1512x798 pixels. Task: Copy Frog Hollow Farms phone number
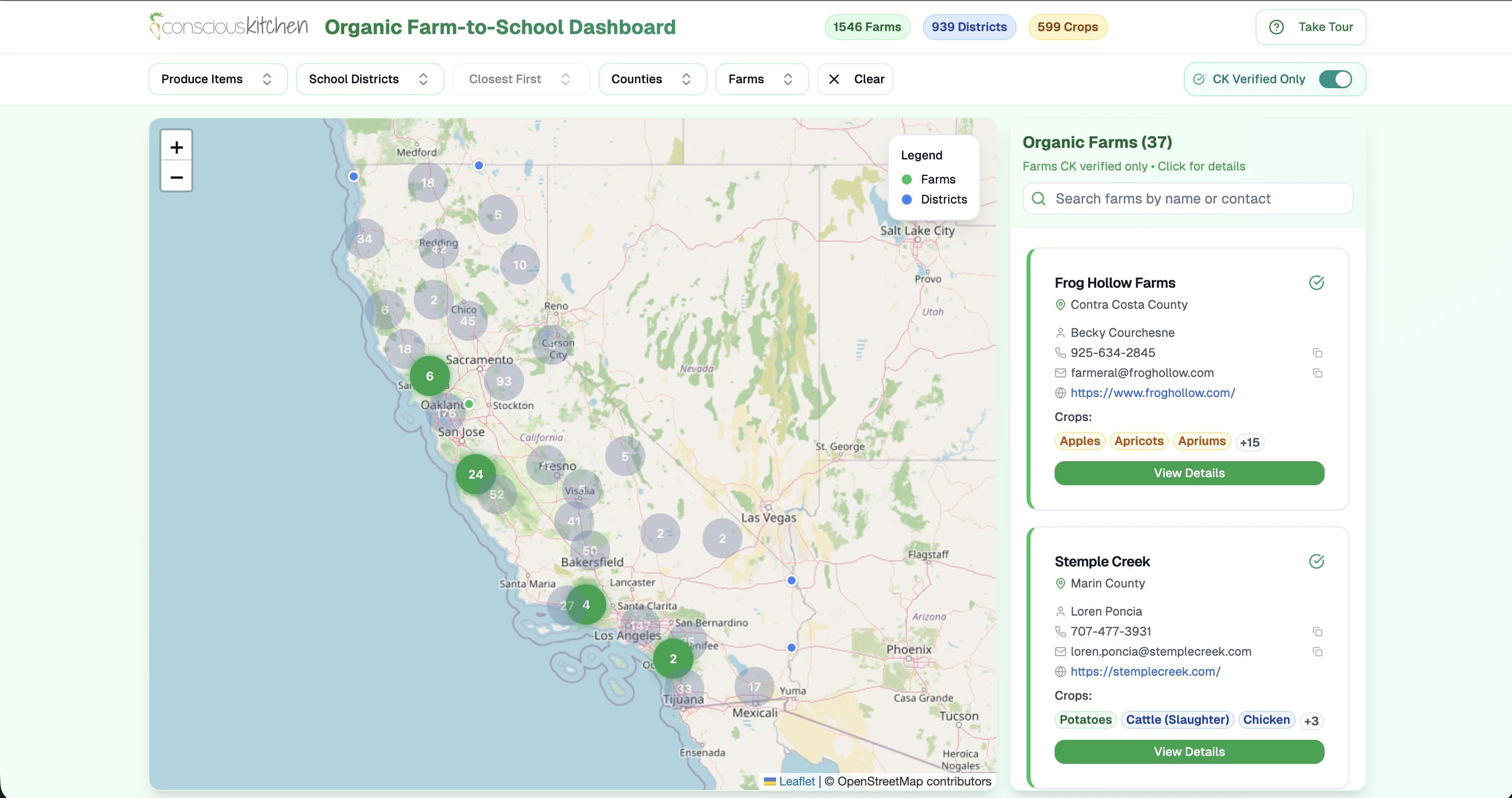[1317, 353]
